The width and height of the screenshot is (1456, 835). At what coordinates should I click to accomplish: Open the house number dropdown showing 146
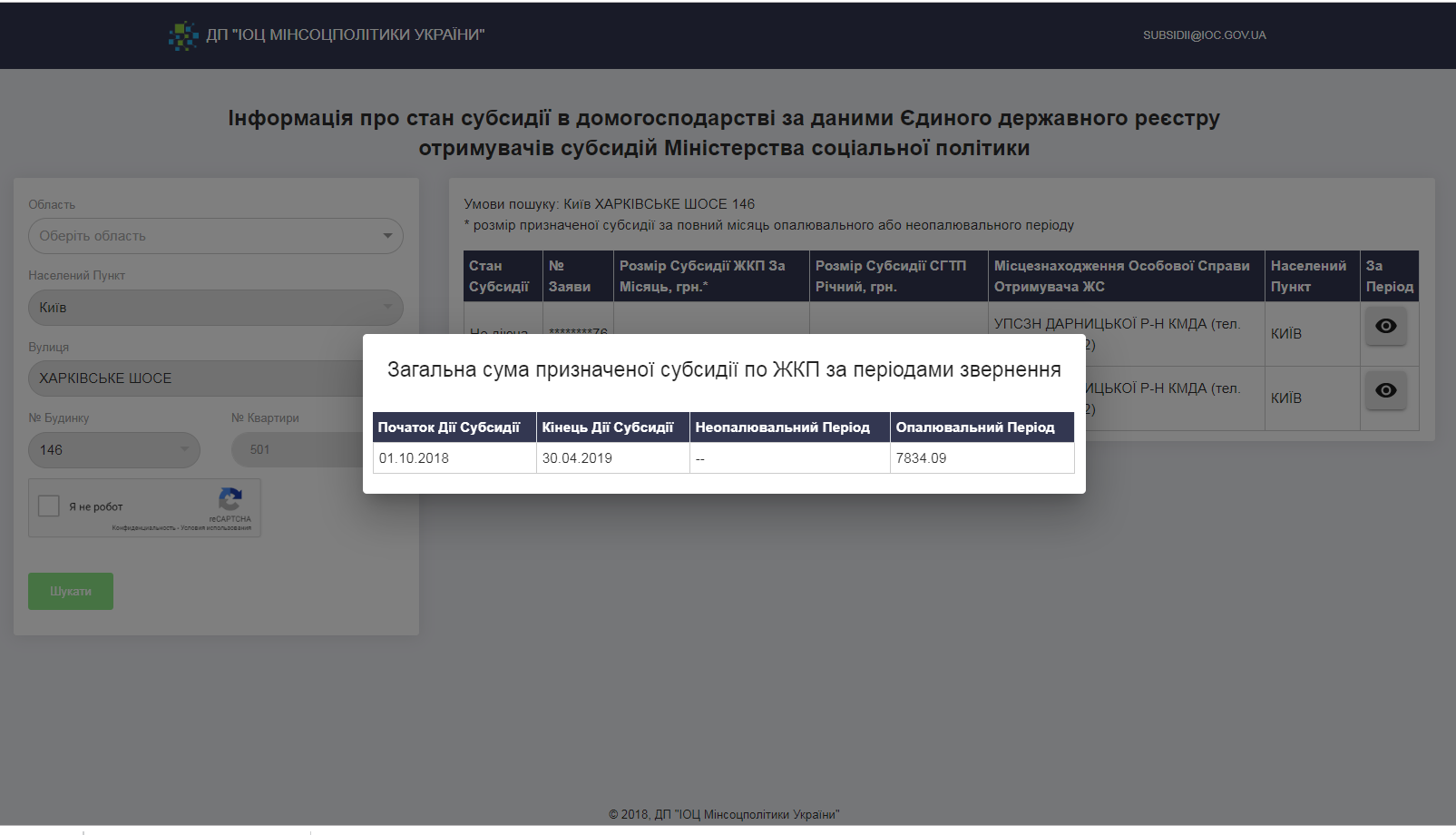113,450
